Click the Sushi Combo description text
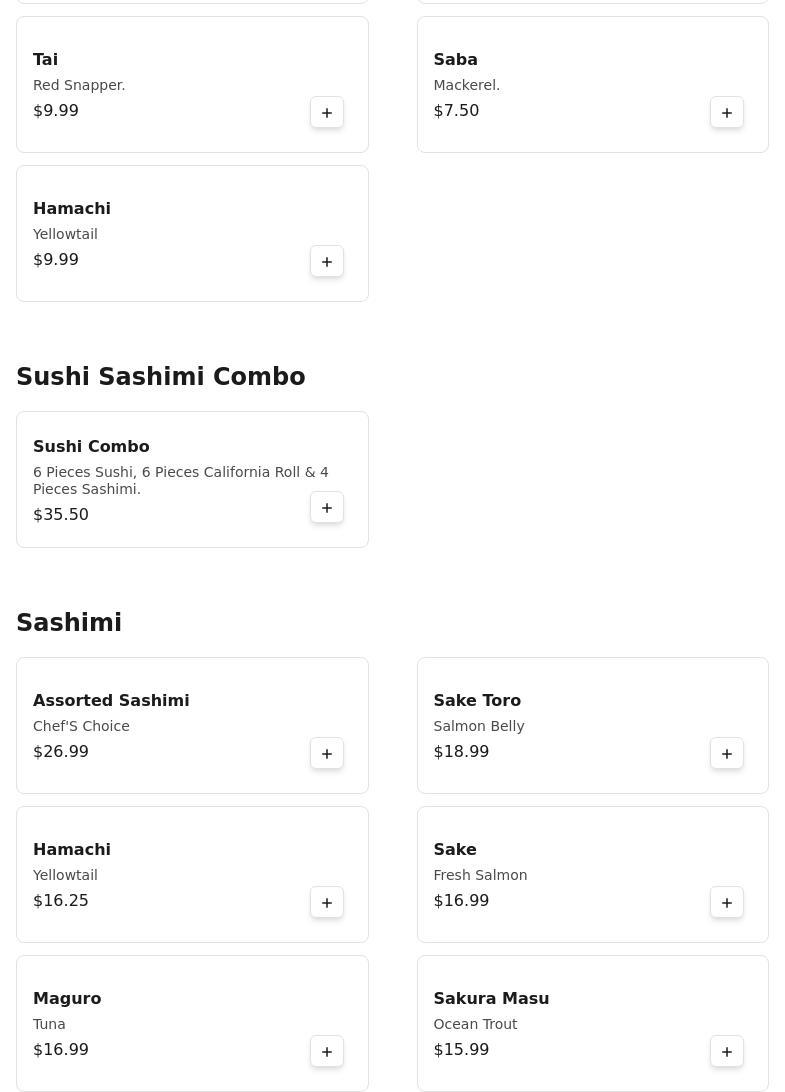The width and height of the screenshot is (785, 1092). (x=180, y=480)
